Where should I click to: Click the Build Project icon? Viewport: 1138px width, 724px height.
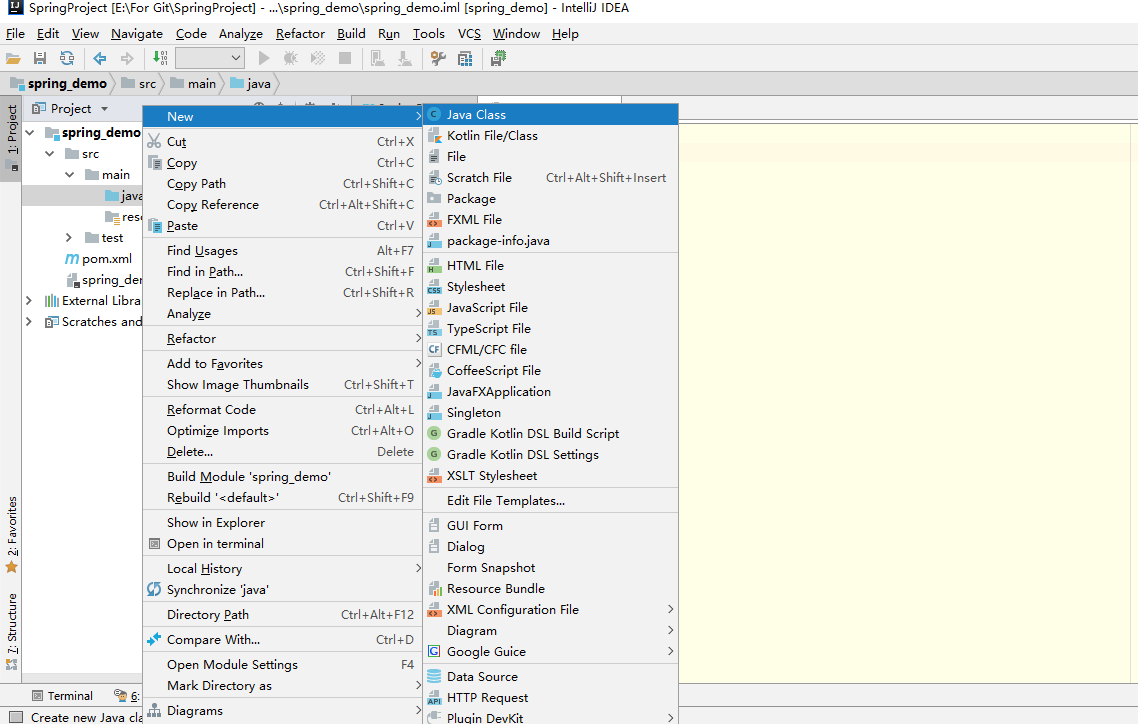pos(160,58)
